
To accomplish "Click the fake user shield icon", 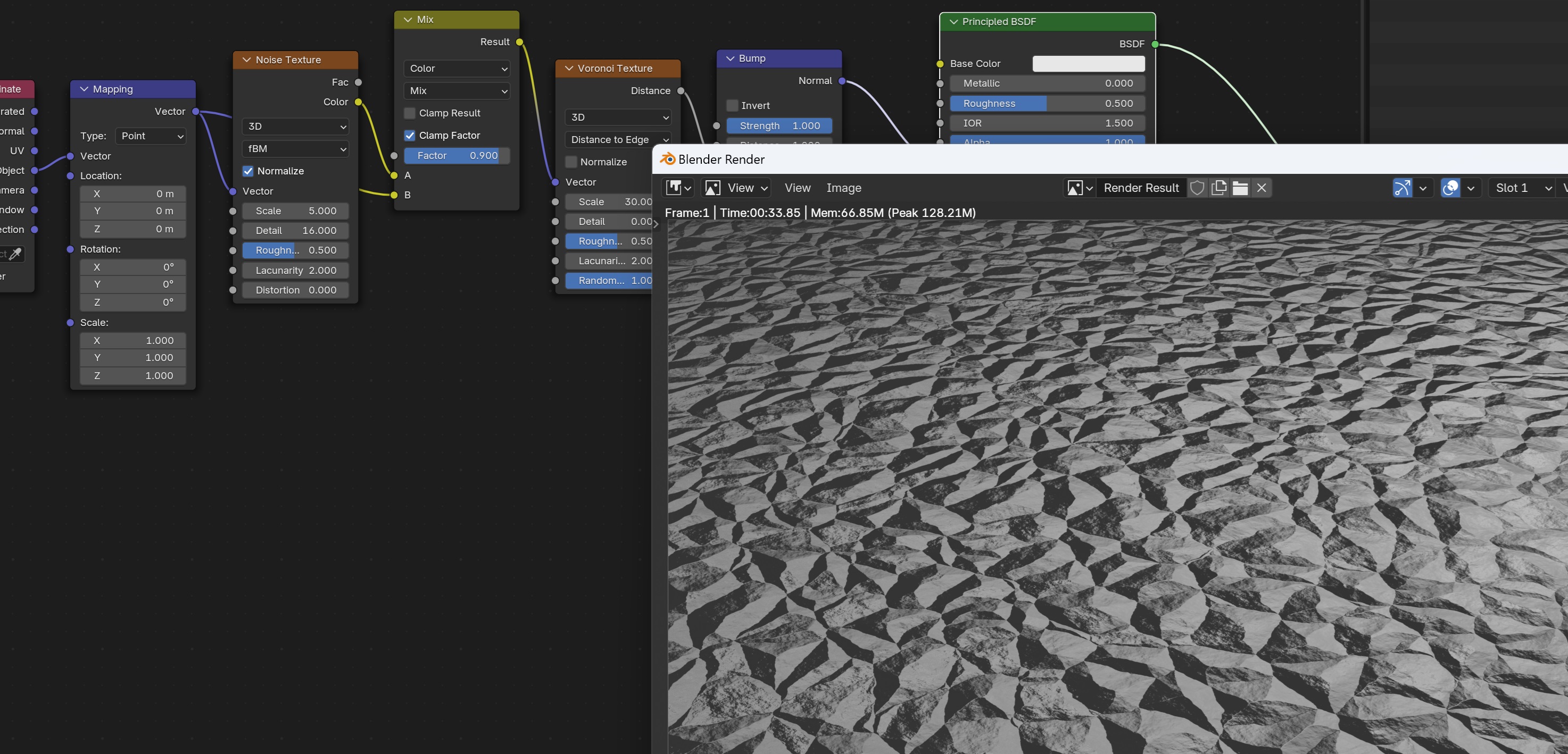I will tap(1197, 188).
